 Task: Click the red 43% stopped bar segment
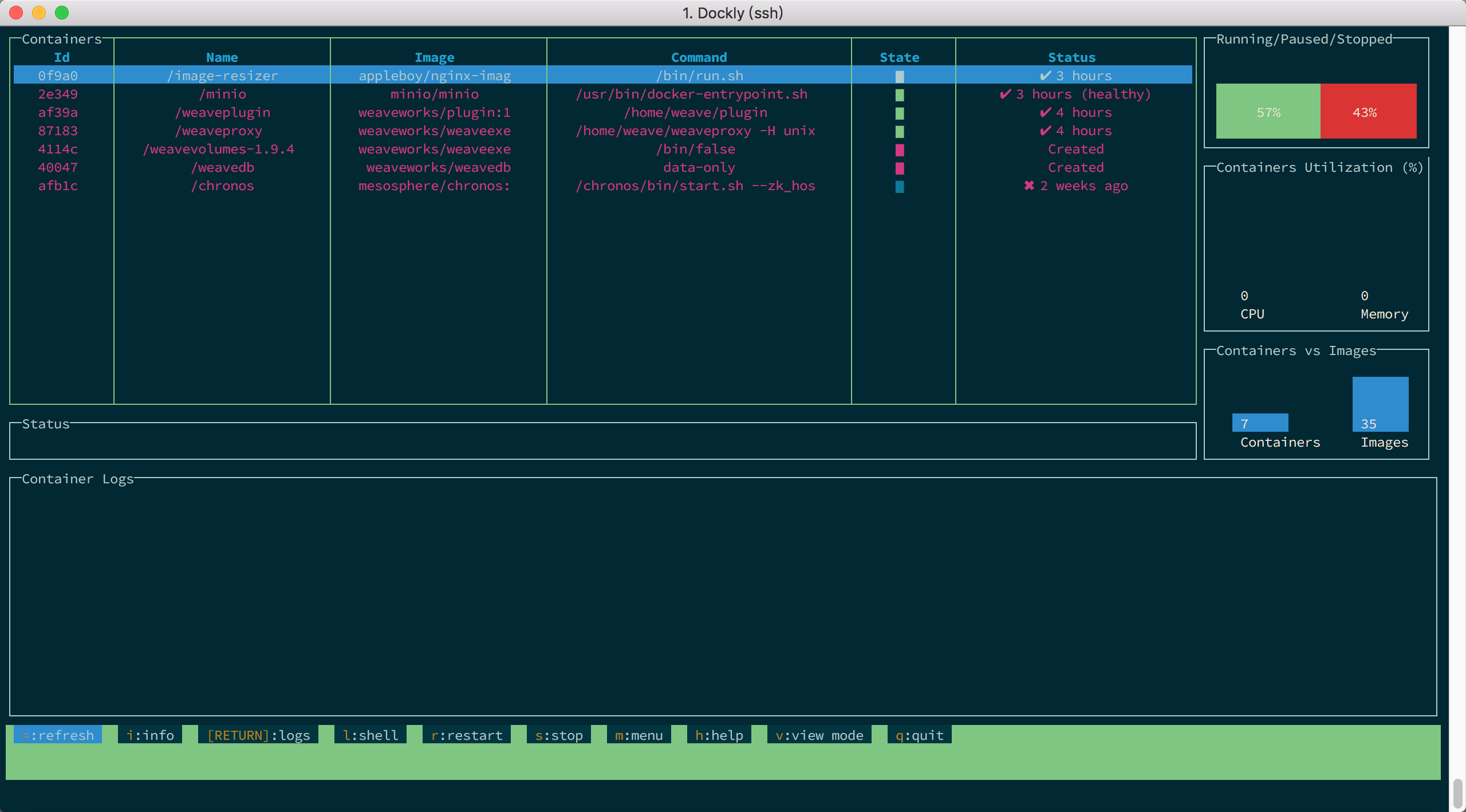pyautogui.click(x=1368, y=112)
